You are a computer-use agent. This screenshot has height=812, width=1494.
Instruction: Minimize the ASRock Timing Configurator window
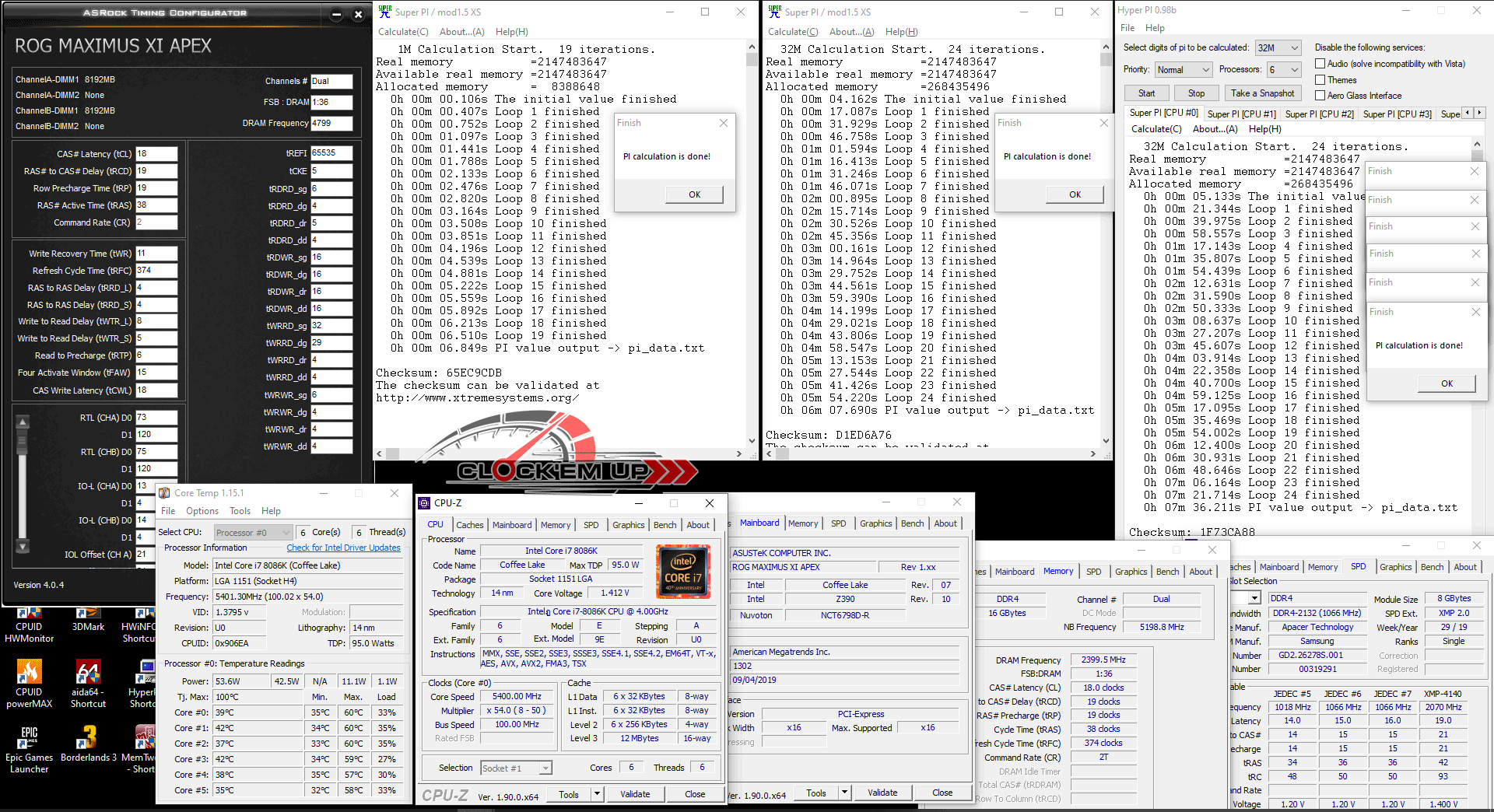coord(336,14)
